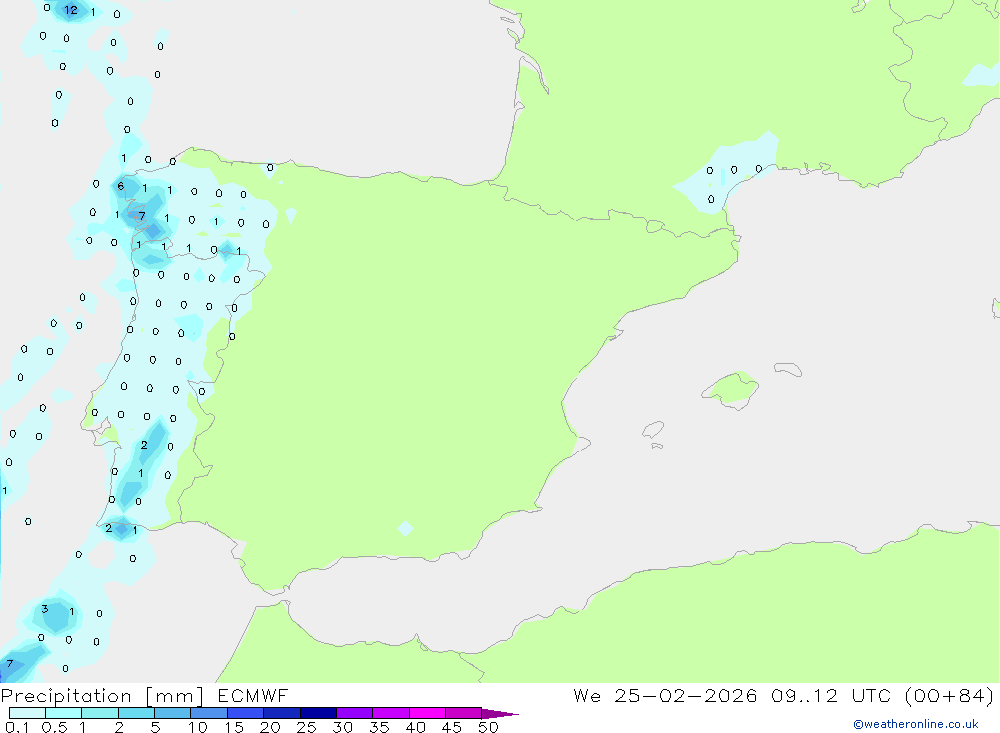Click the 40–45 mm magenta legend swatch
The width and height of the screenshot is (1000, 733).
(x=427, y=713)
